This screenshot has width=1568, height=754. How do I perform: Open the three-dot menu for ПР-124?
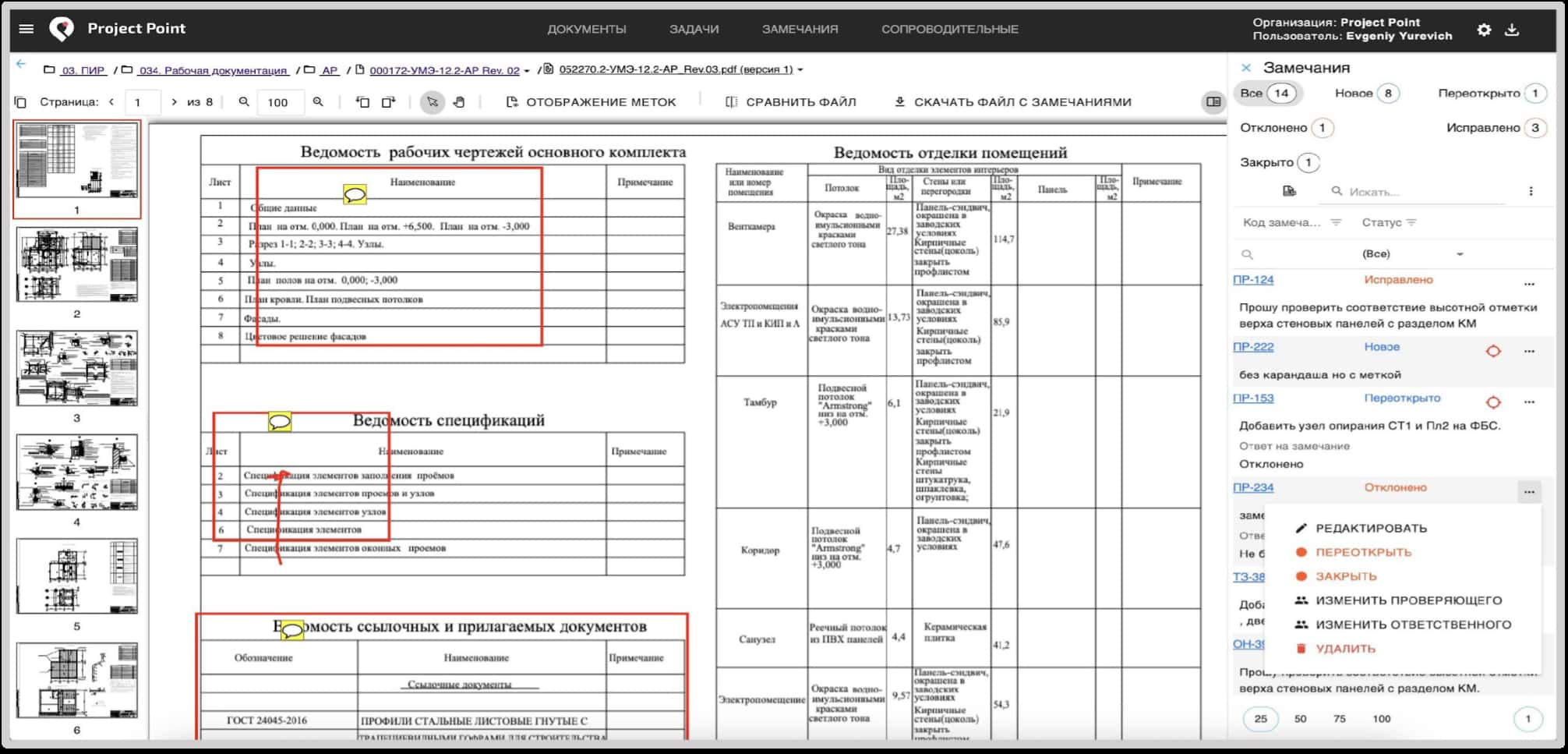coord(1529,284)
